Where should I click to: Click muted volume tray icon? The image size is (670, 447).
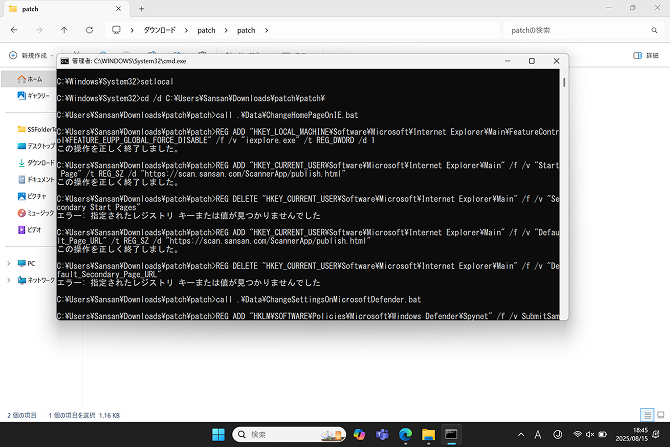pos(590,435)
